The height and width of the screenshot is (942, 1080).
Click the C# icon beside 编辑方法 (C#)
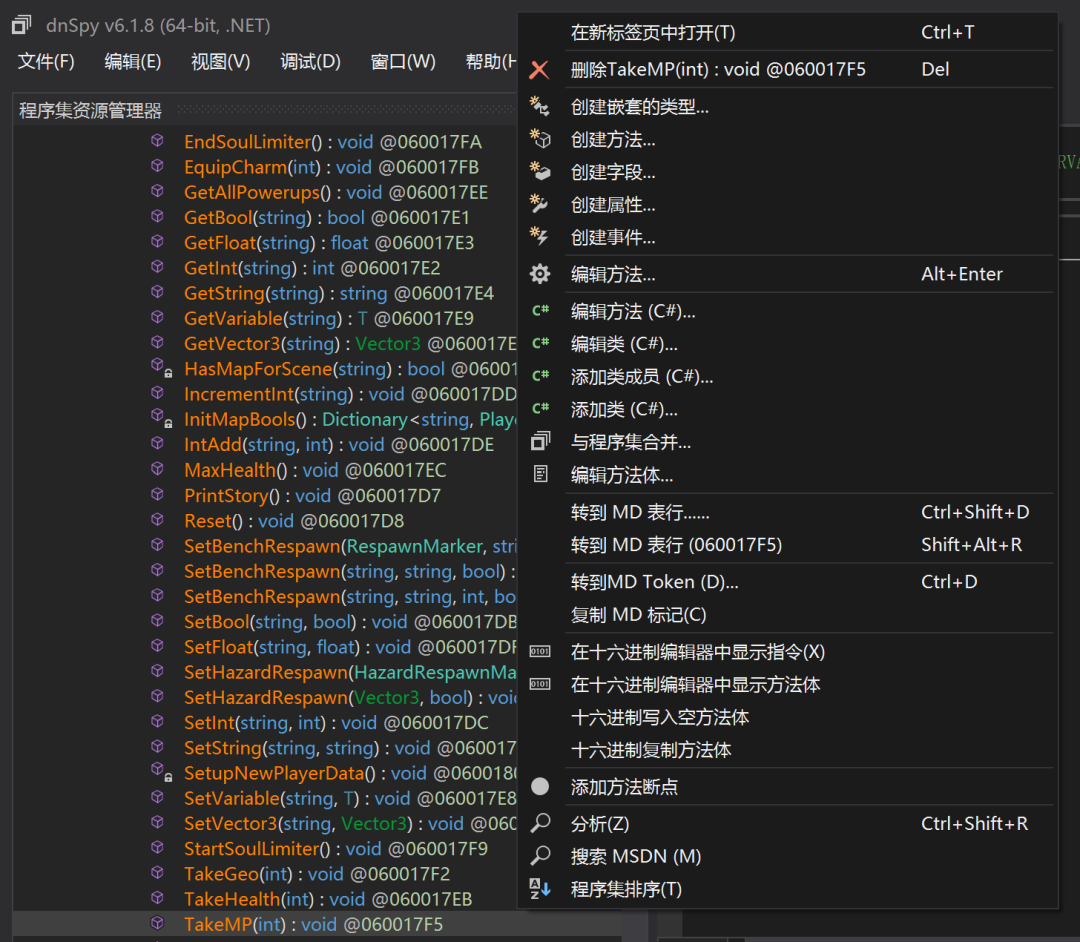pos(540,311)
